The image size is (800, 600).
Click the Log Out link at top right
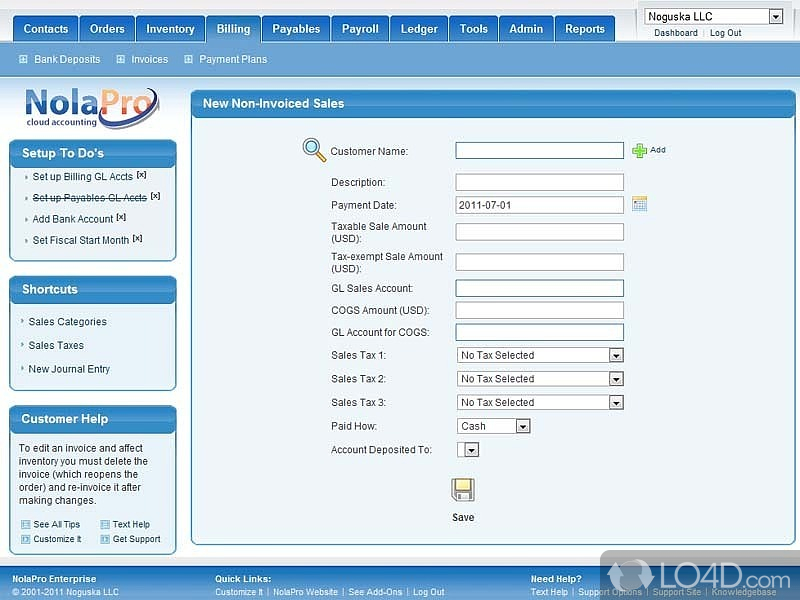[x=726, y=33]
